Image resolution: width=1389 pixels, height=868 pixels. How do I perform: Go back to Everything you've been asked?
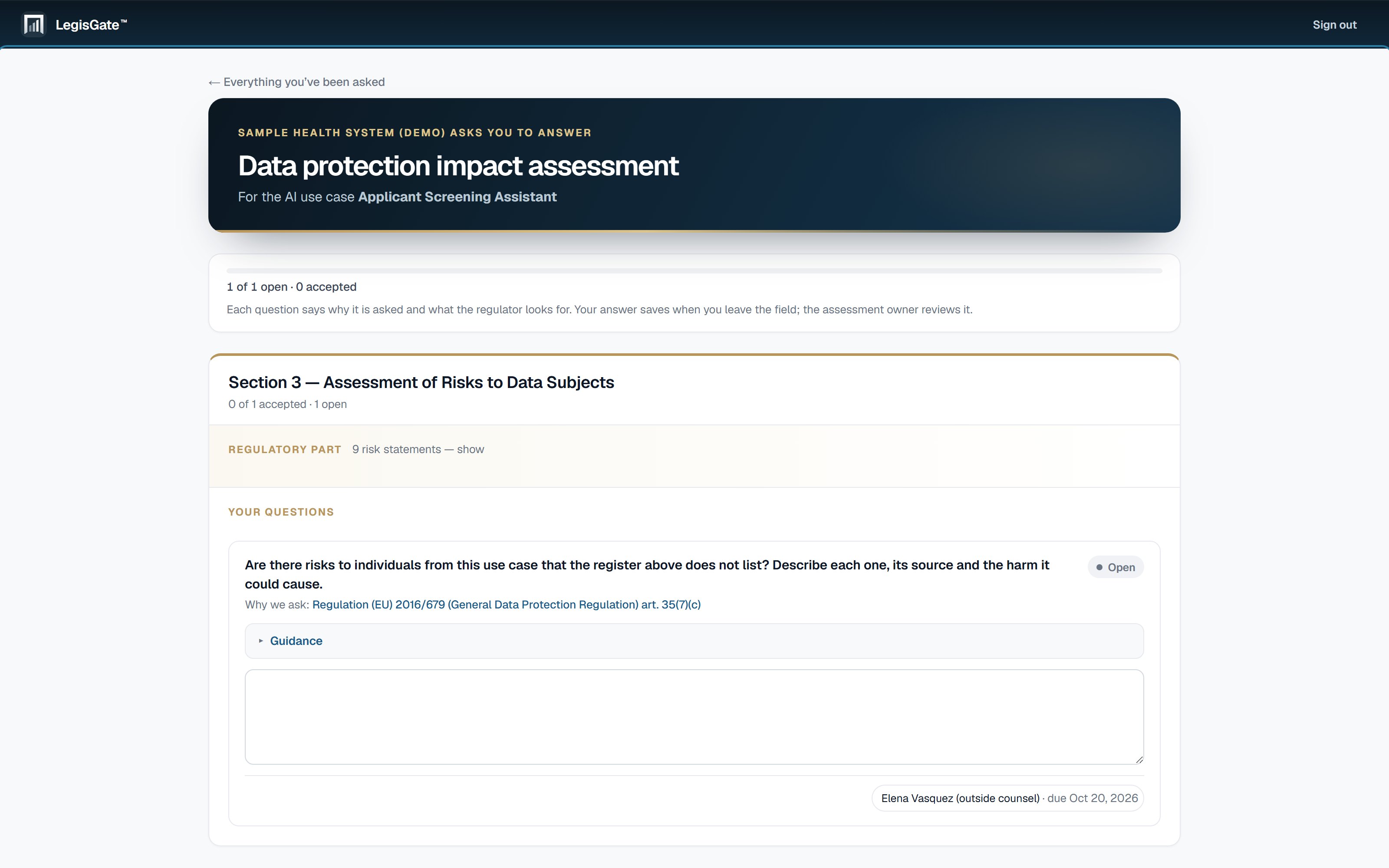click(297, 82)
